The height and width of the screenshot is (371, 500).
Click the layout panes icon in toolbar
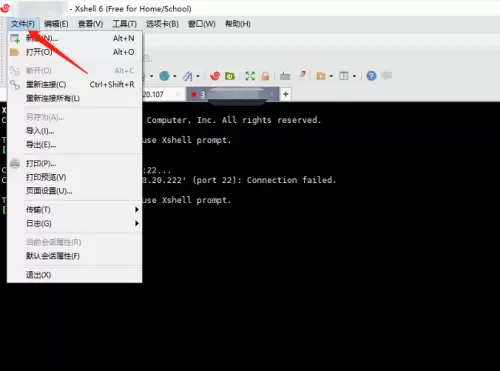point(344,76)
